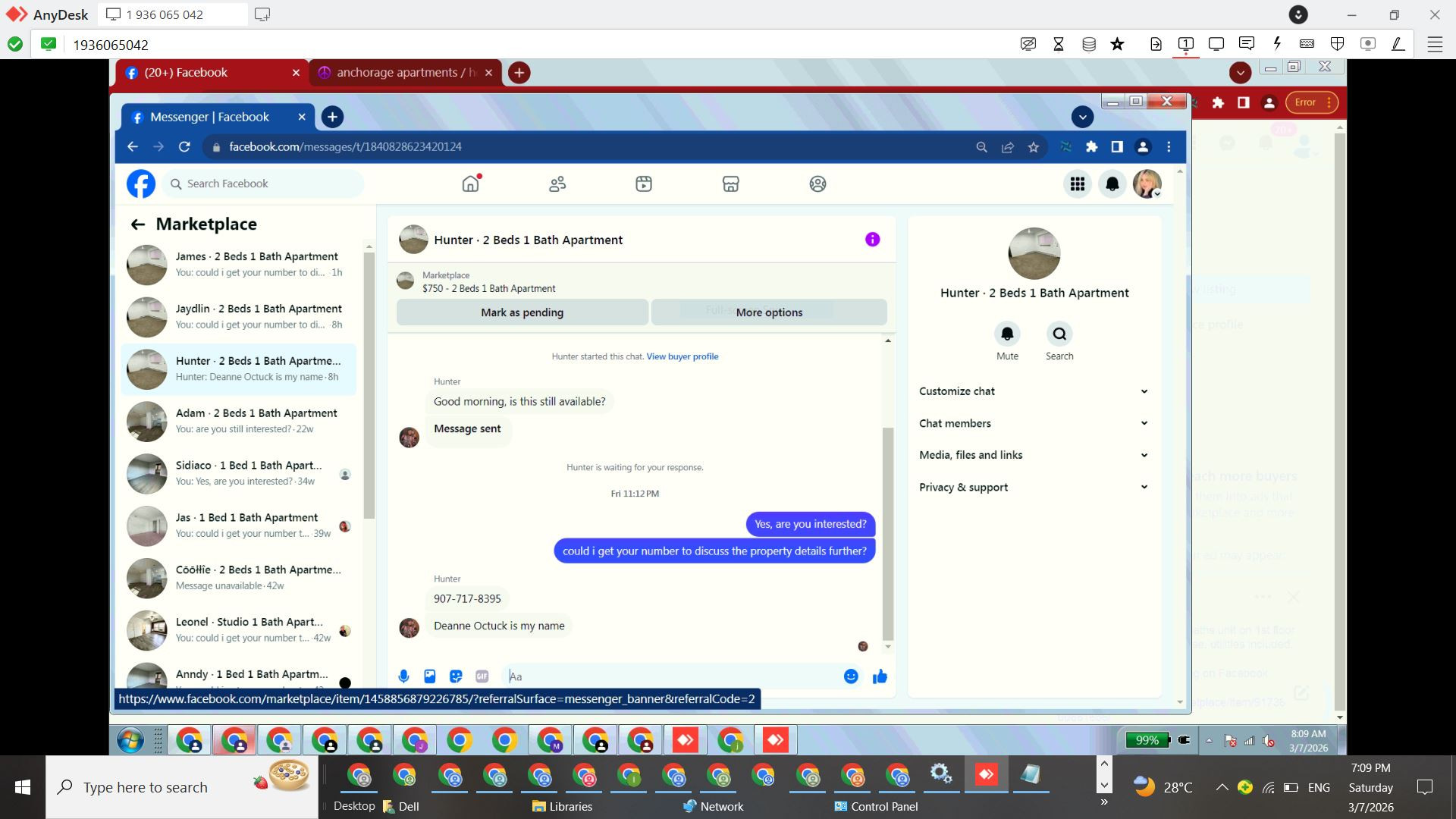This screenshot has width=1456, height=819.
Task: Open View buyer profile link
Action: coord(682,356)
